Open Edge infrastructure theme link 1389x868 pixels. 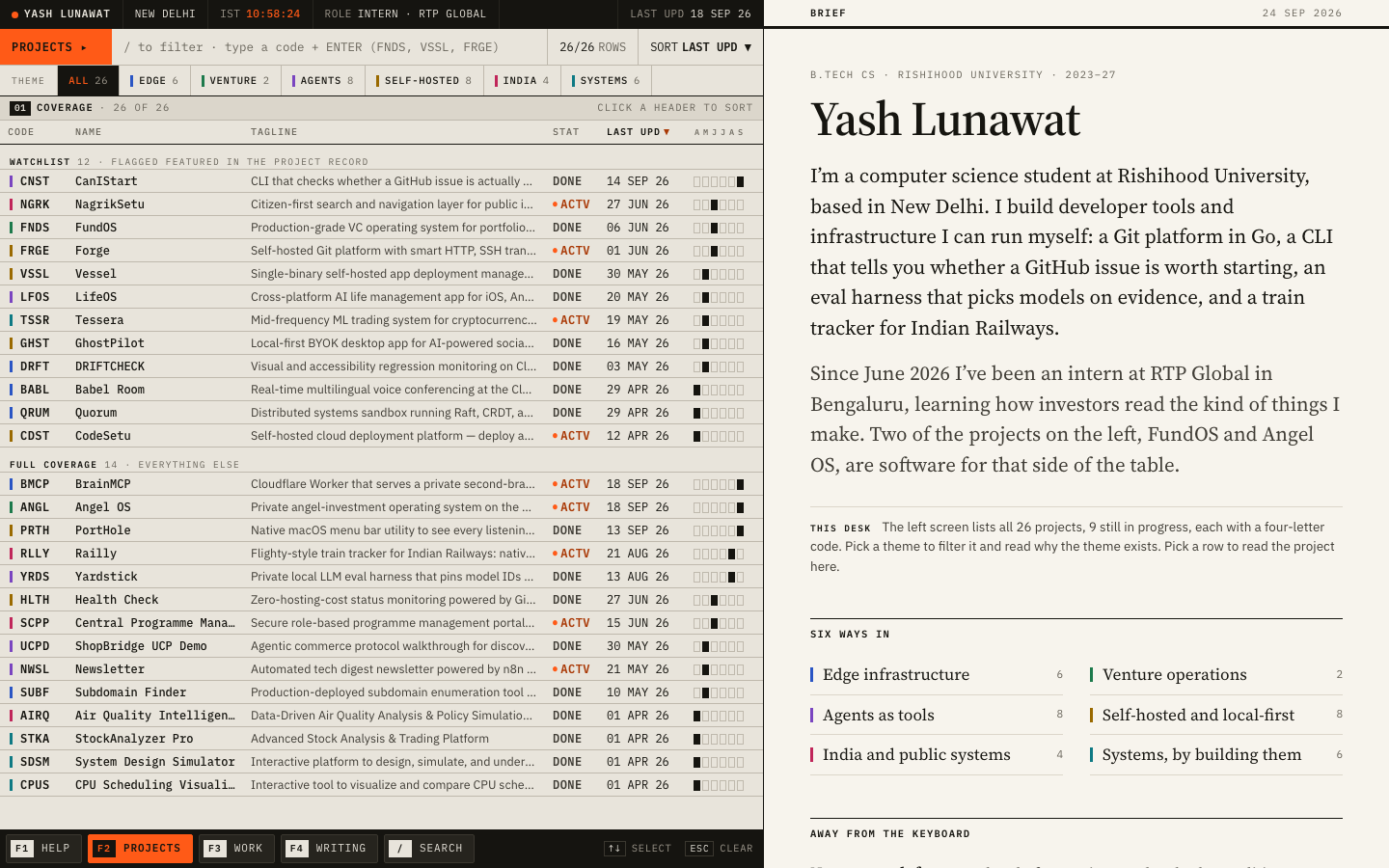937,675
